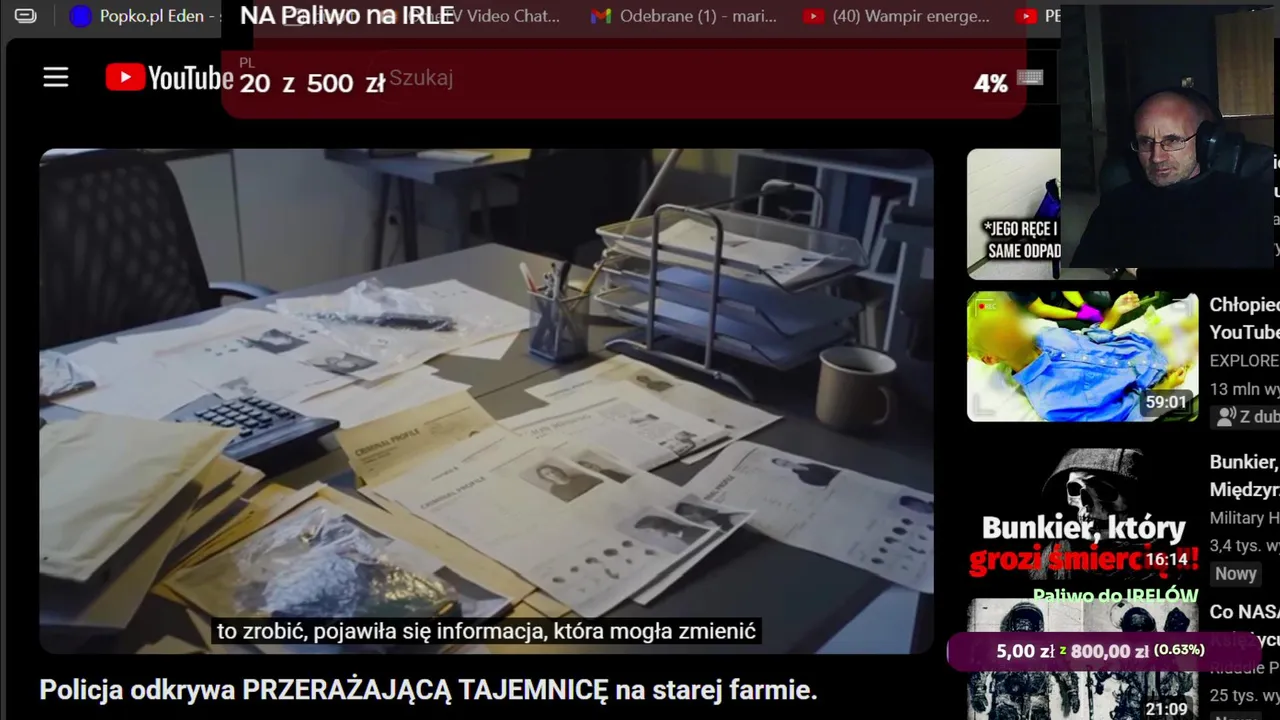The image size is (1280, 720).
Task: Go to the YouTube home logo
Action: (169, 78)
